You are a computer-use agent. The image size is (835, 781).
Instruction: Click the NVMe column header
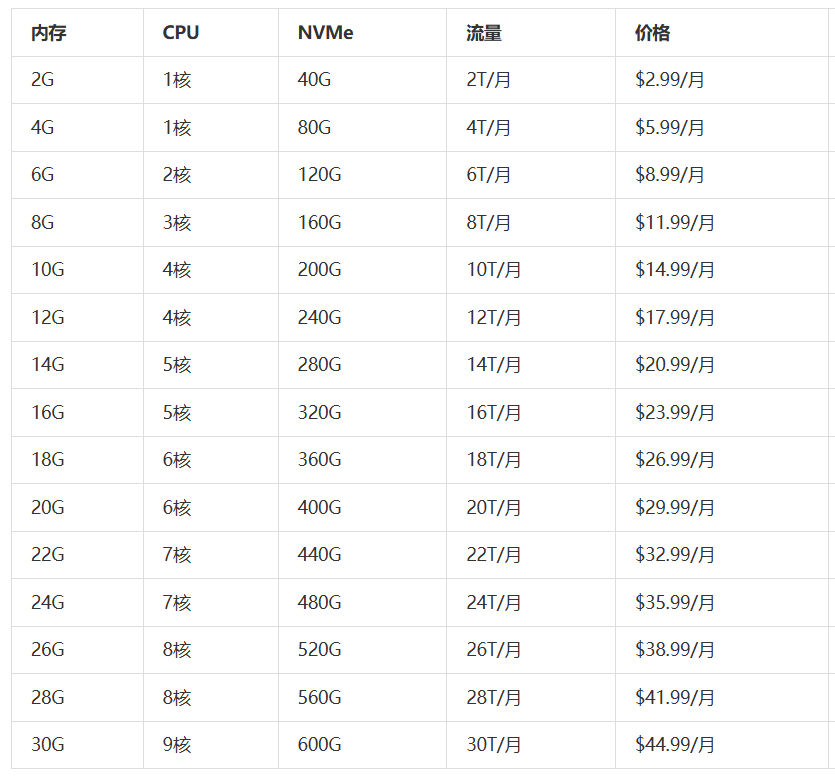pos(326,33)
